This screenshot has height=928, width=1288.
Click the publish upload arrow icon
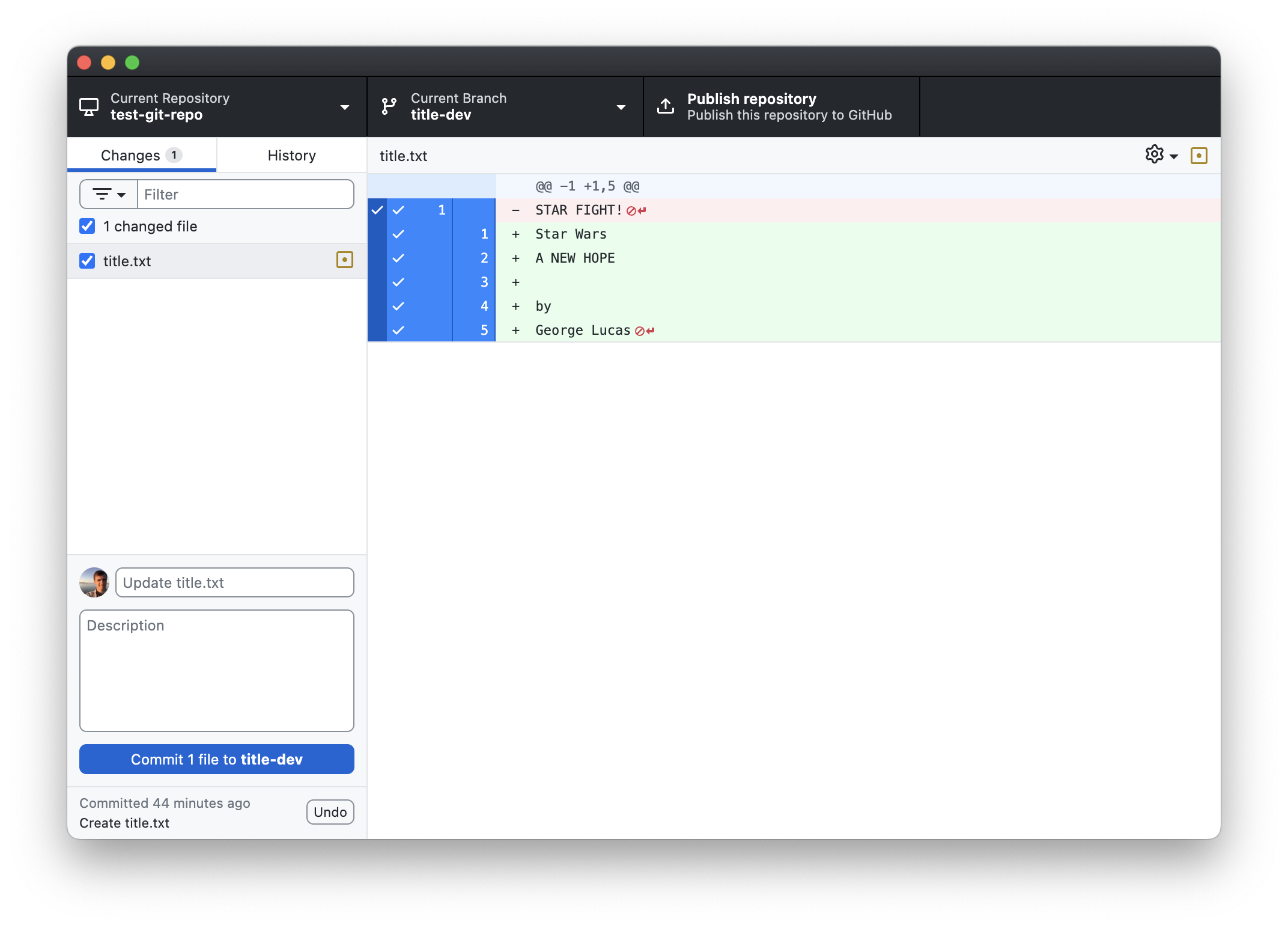666,106
